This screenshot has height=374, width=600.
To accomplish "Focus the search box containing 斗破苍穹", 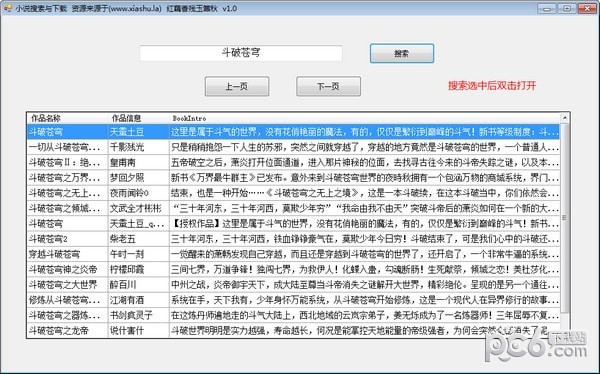I will 241,53.
